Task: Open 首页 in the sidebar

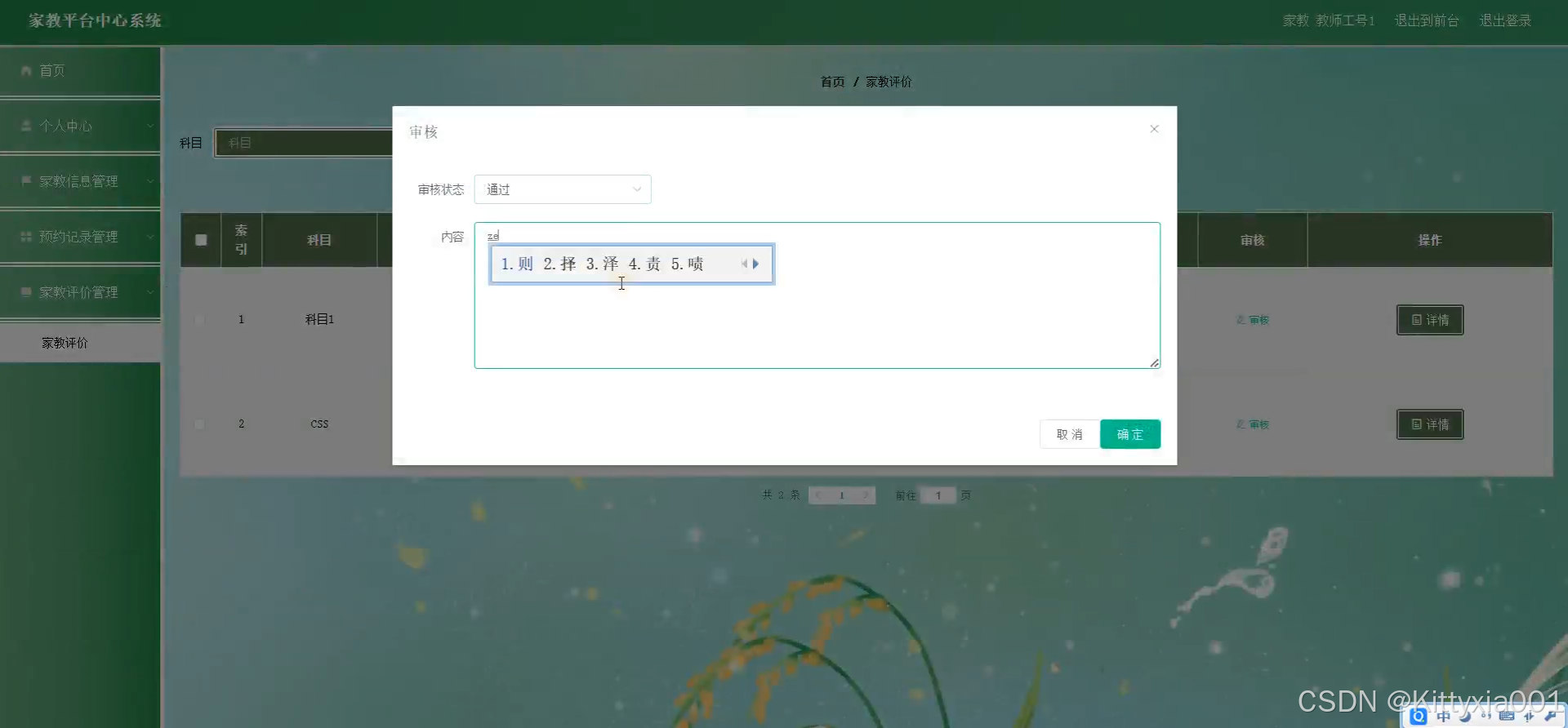Action: [x=80, y=71]
